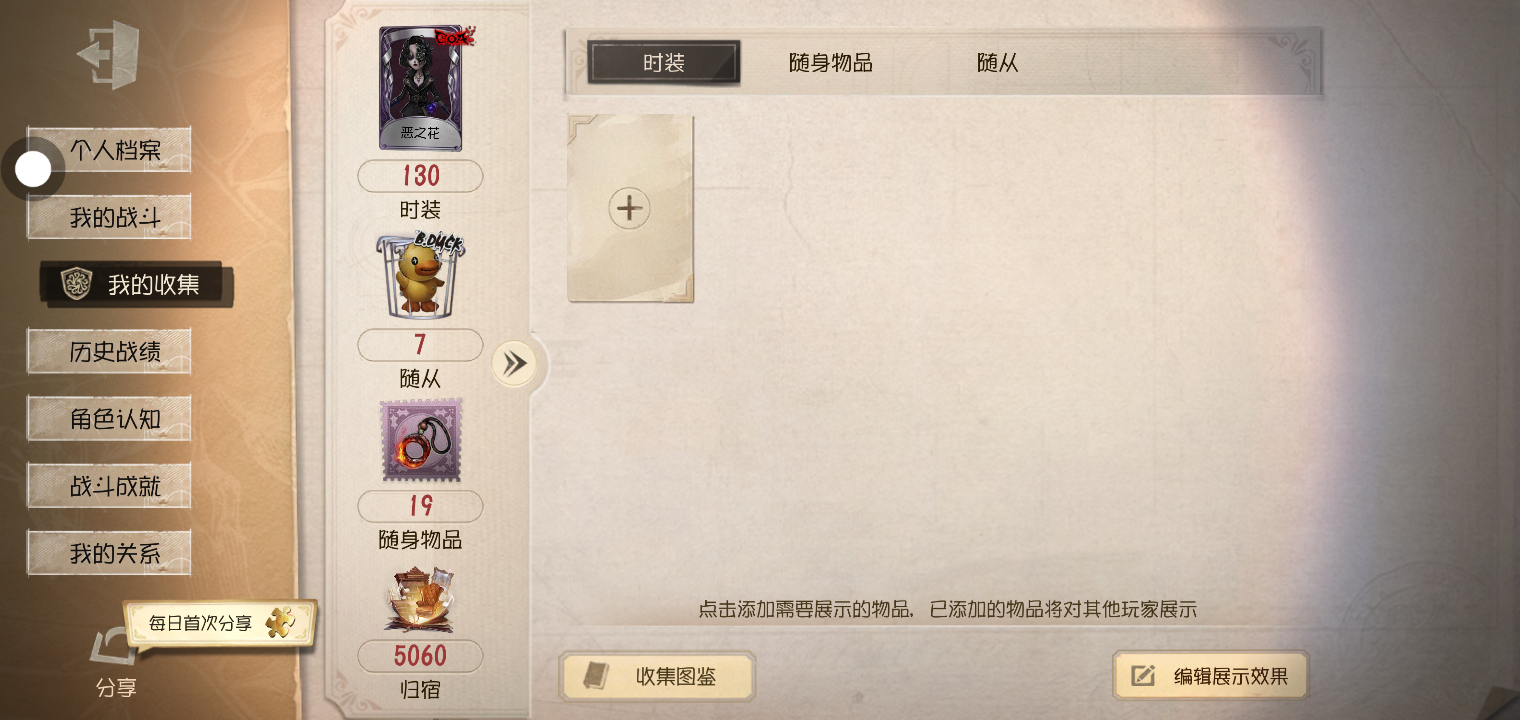The image size is (1520, 720).
Task: Switch to the 随从 tab
Action: point(998,63)
